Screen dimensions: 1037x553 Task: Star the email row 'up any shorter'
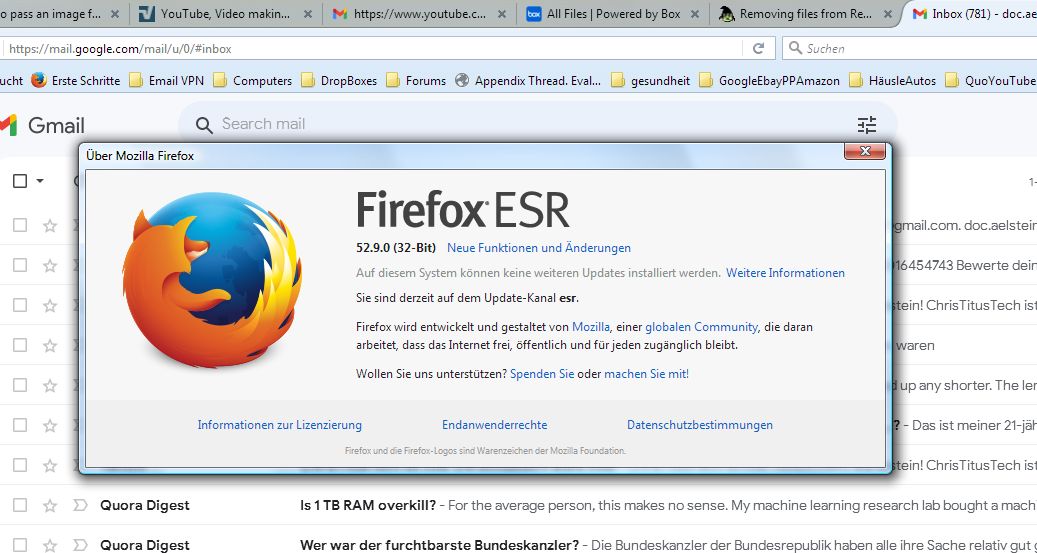(50, 385)
